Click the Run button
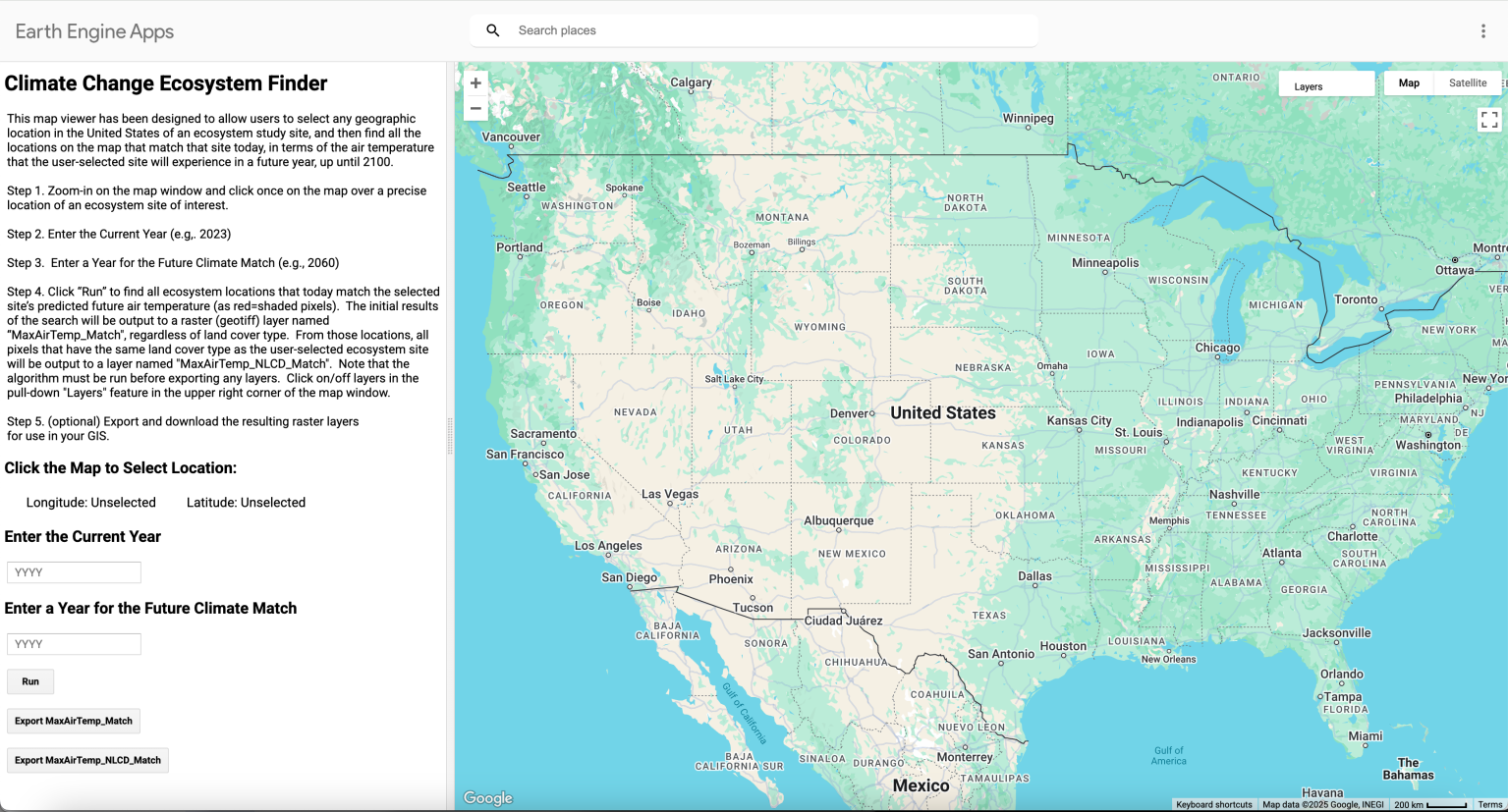The image size is (1508, 812). 30,681
